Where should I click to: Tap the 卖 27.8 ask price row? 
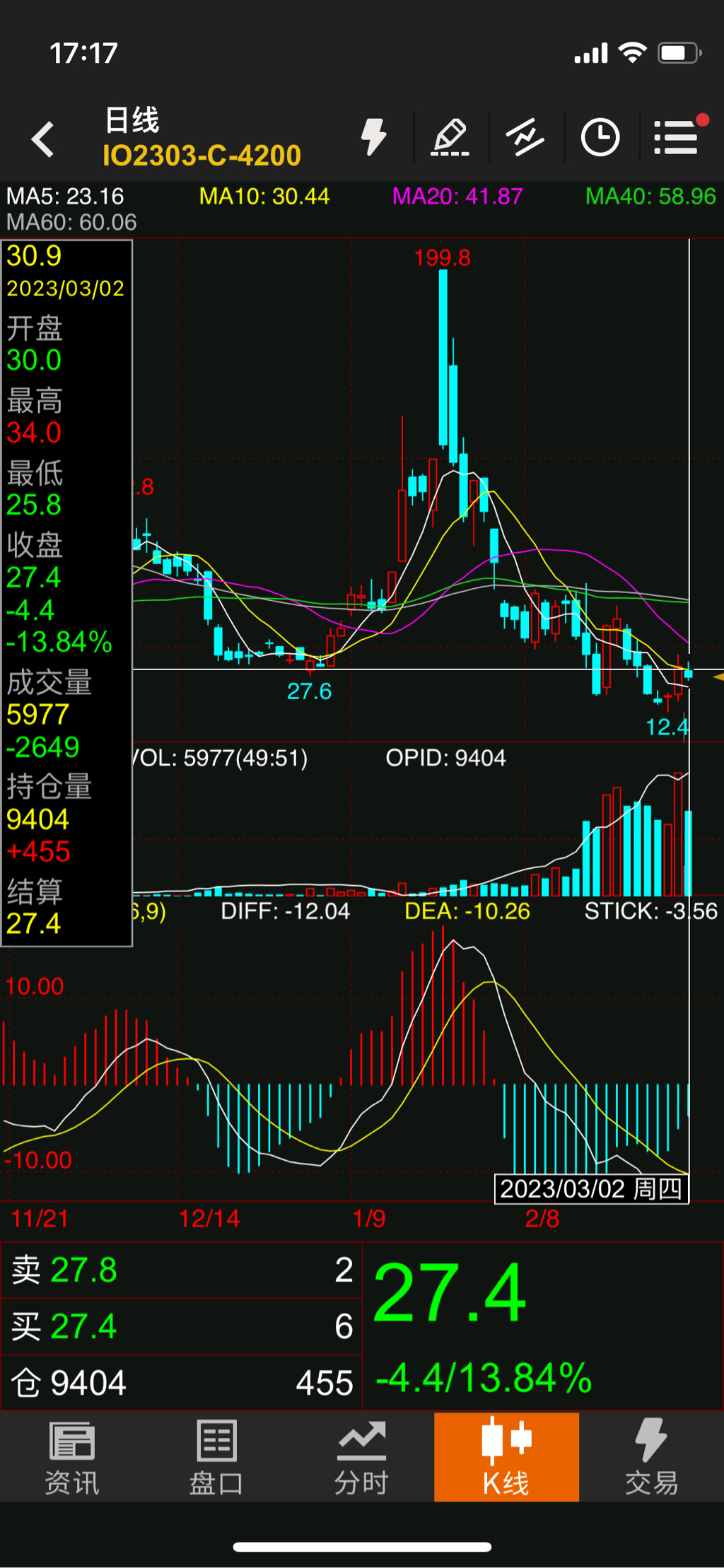click(x=182, y=1270)
